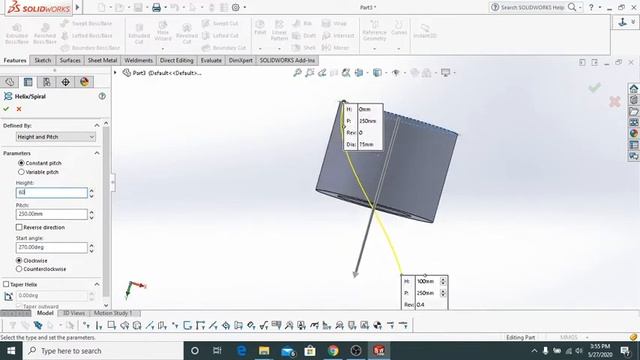
Task: Expand the SOLIDWORKS menu arrow by logo
Action: coord(77,7)
